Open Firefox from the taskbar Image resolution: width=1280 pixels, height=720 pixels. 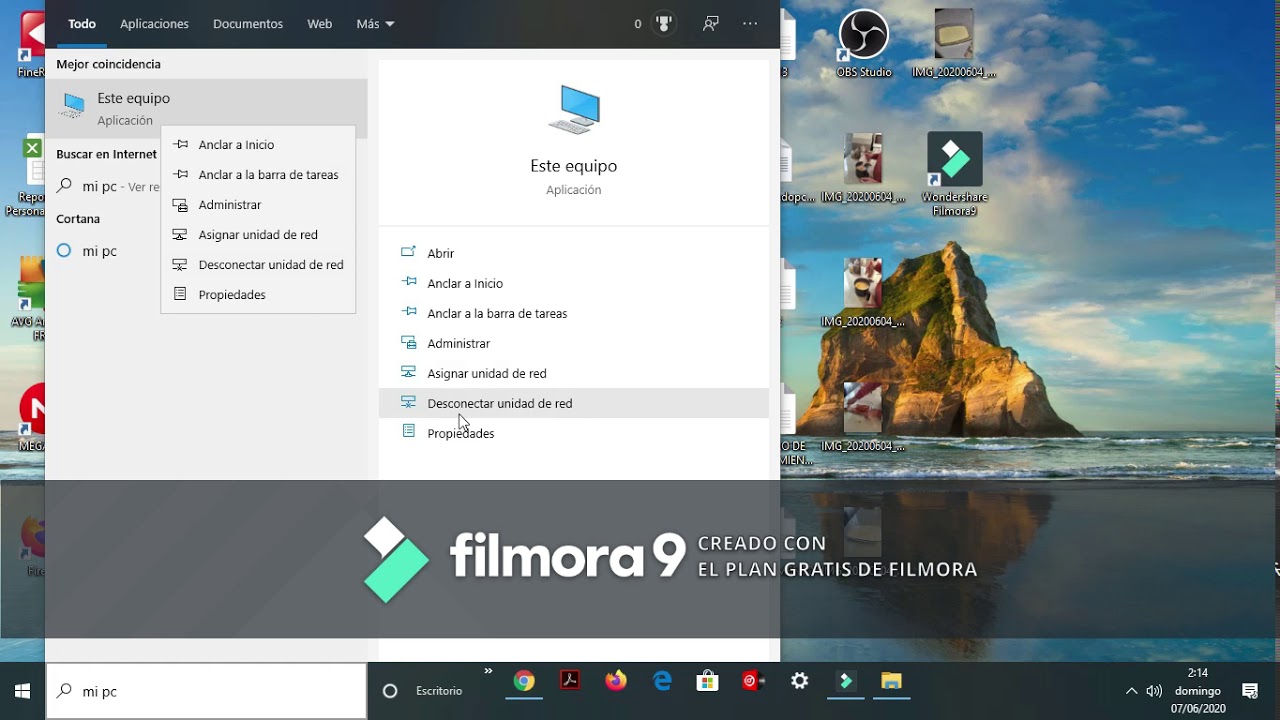click(x=616, y=682)
